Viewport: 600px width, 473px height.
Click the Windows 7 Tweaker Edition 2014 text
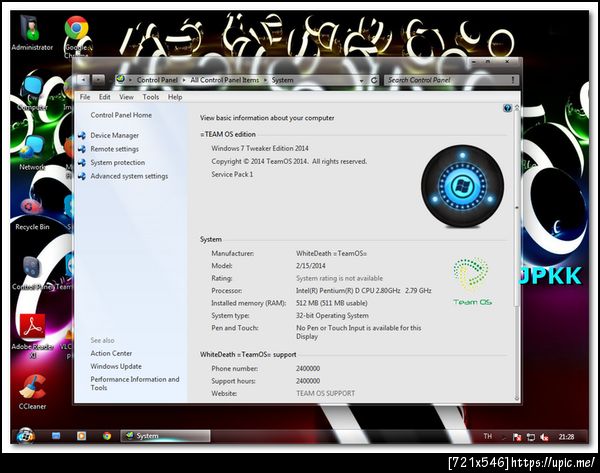[260, 148]
